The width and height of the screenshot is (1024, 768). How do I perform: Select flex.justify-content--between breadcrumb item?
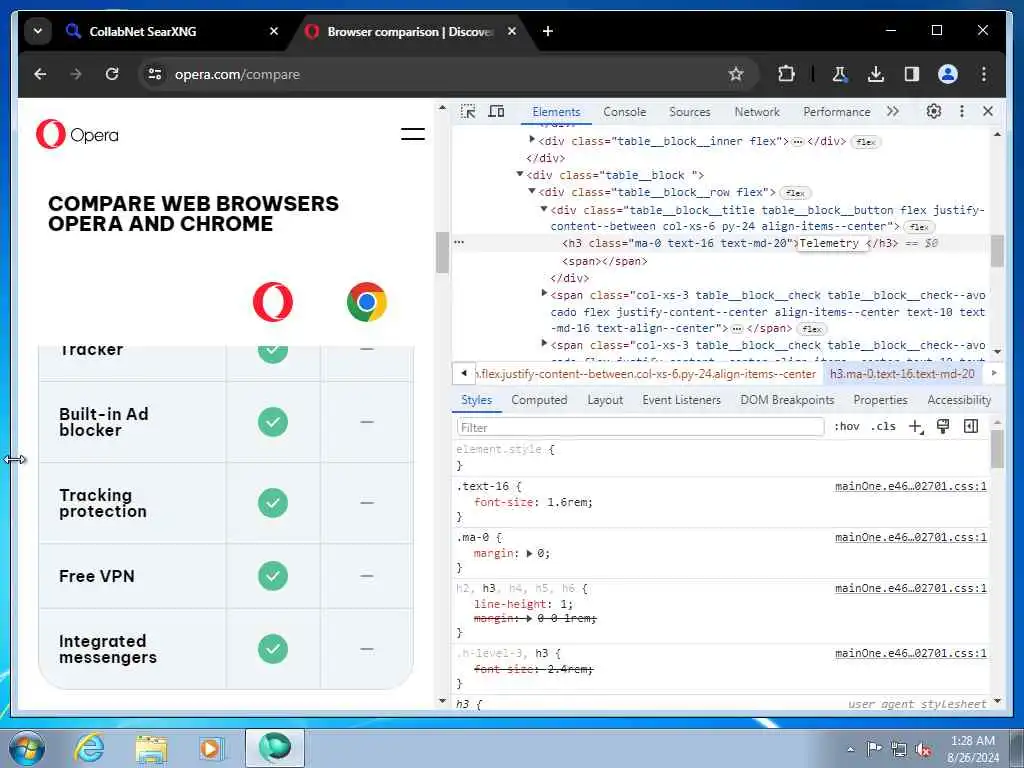coord(648,374)
